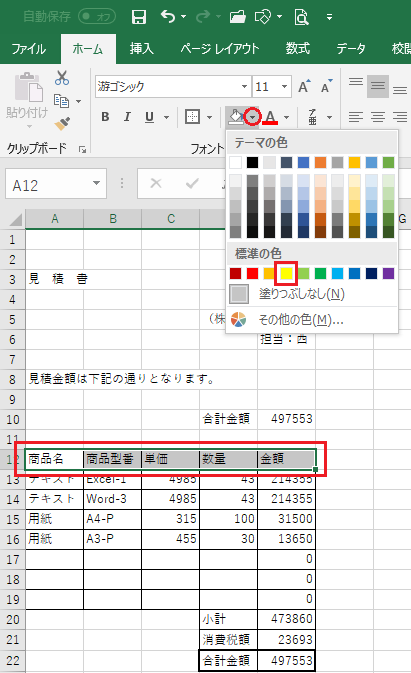The width and height of the screenshot is (411, 673).
Task: Pick the light green standard color swatch
Action: [304, 273]
